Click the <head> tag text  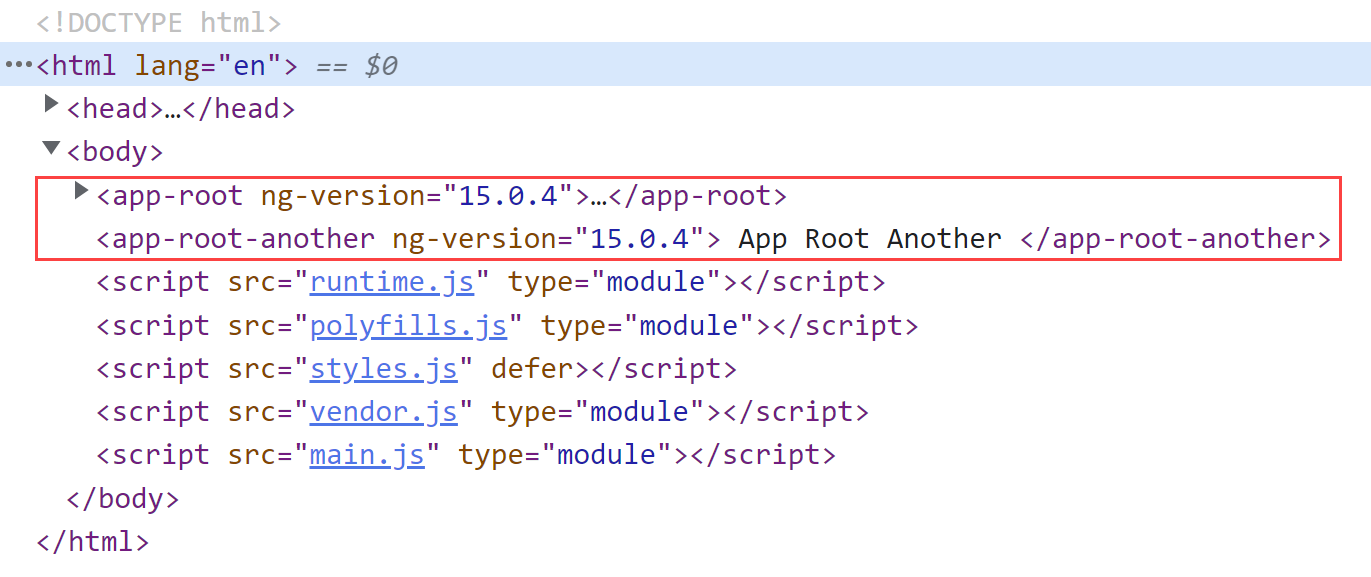point(114,109)
